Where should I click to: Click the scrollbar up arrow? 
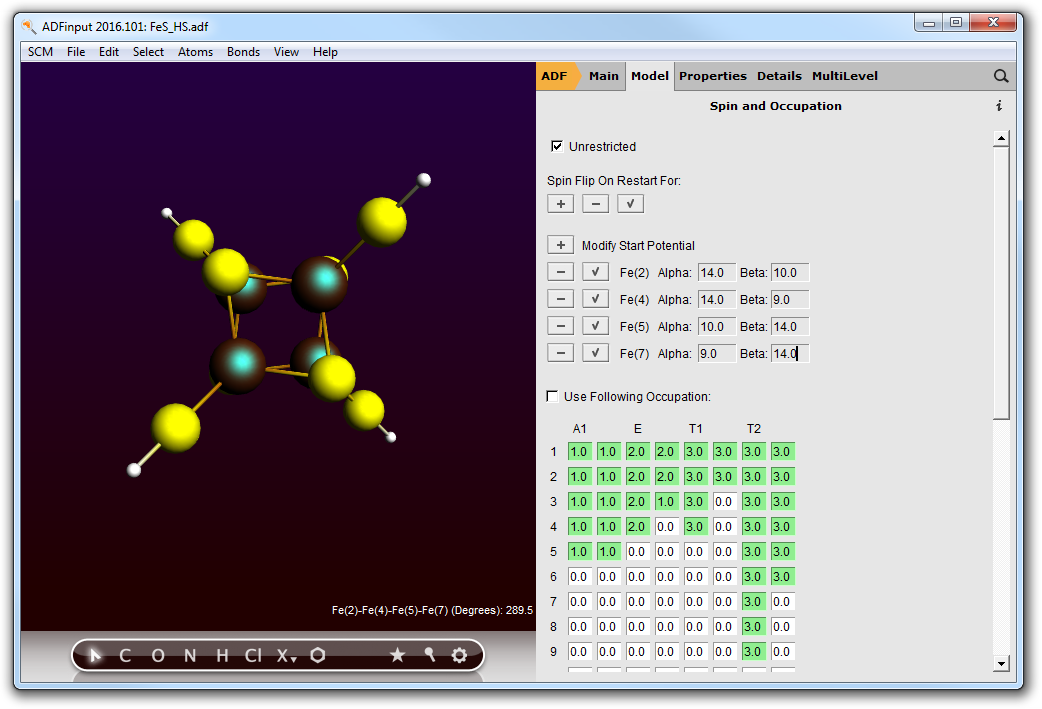(1001, 138)
